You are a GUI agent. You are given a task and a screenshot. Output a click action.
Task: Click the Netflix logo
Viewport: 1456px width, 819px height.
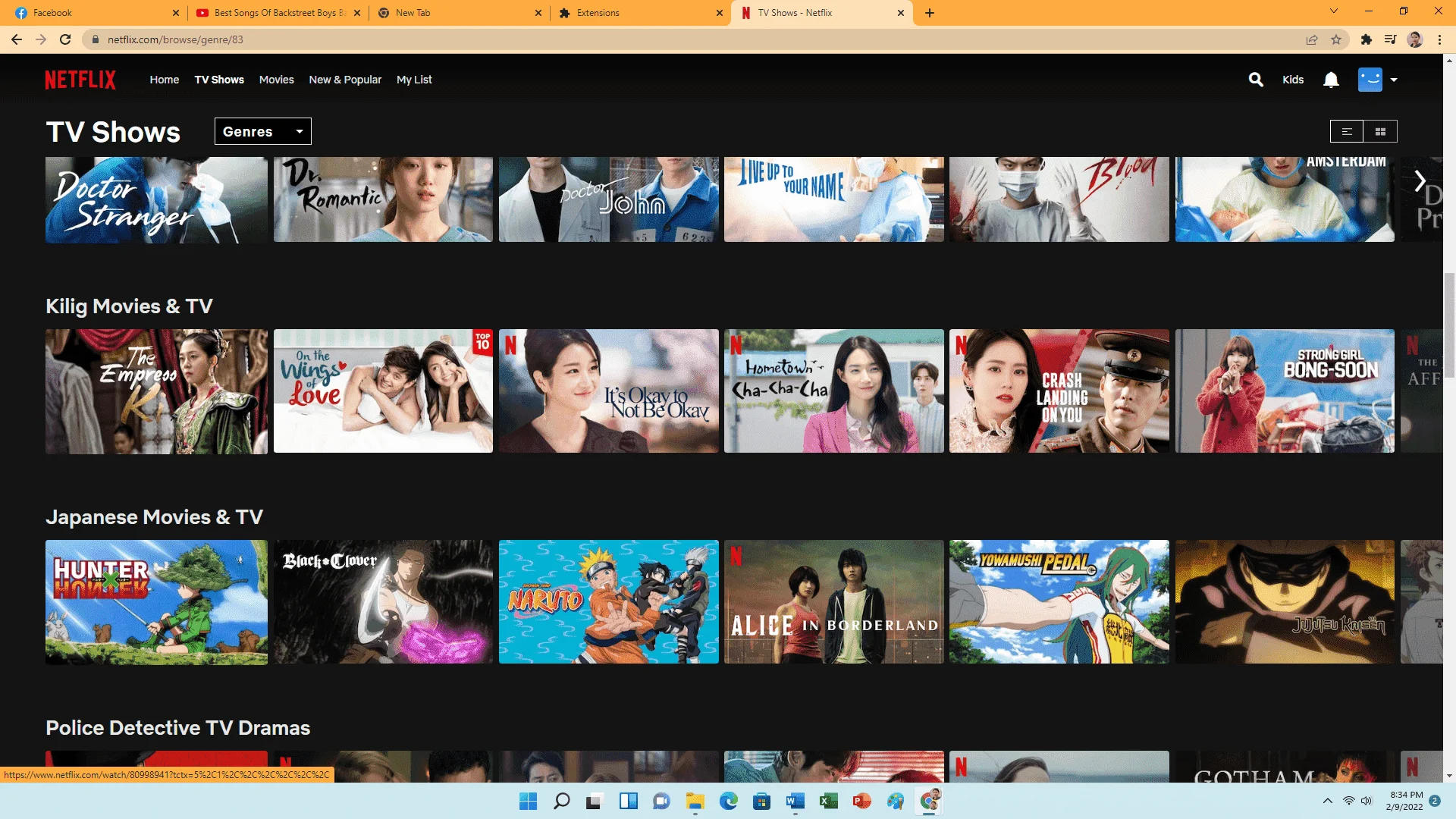[x=80, y=80]
